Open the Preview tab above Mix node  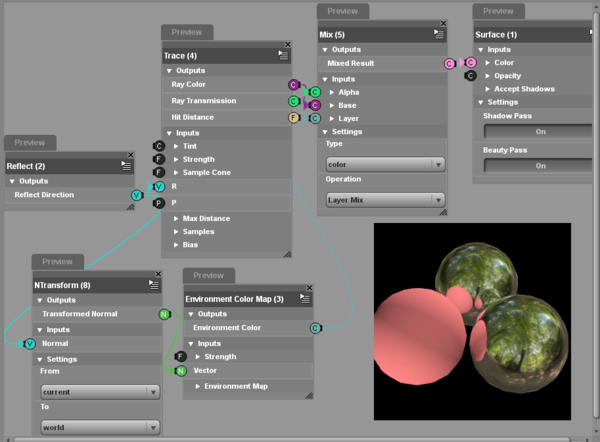[x=342, y=11]
